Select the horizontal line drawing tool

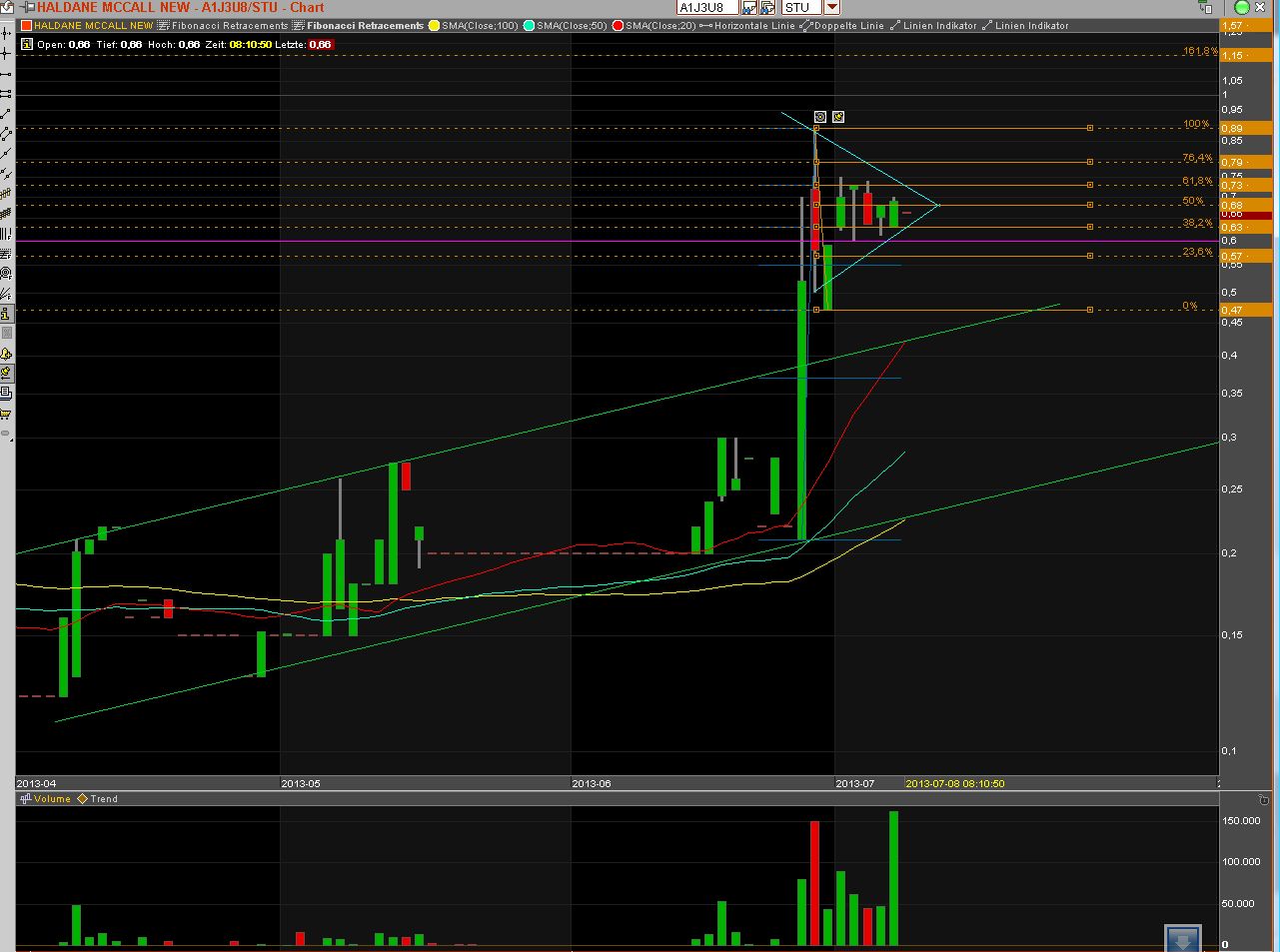(x=6, y=75)
